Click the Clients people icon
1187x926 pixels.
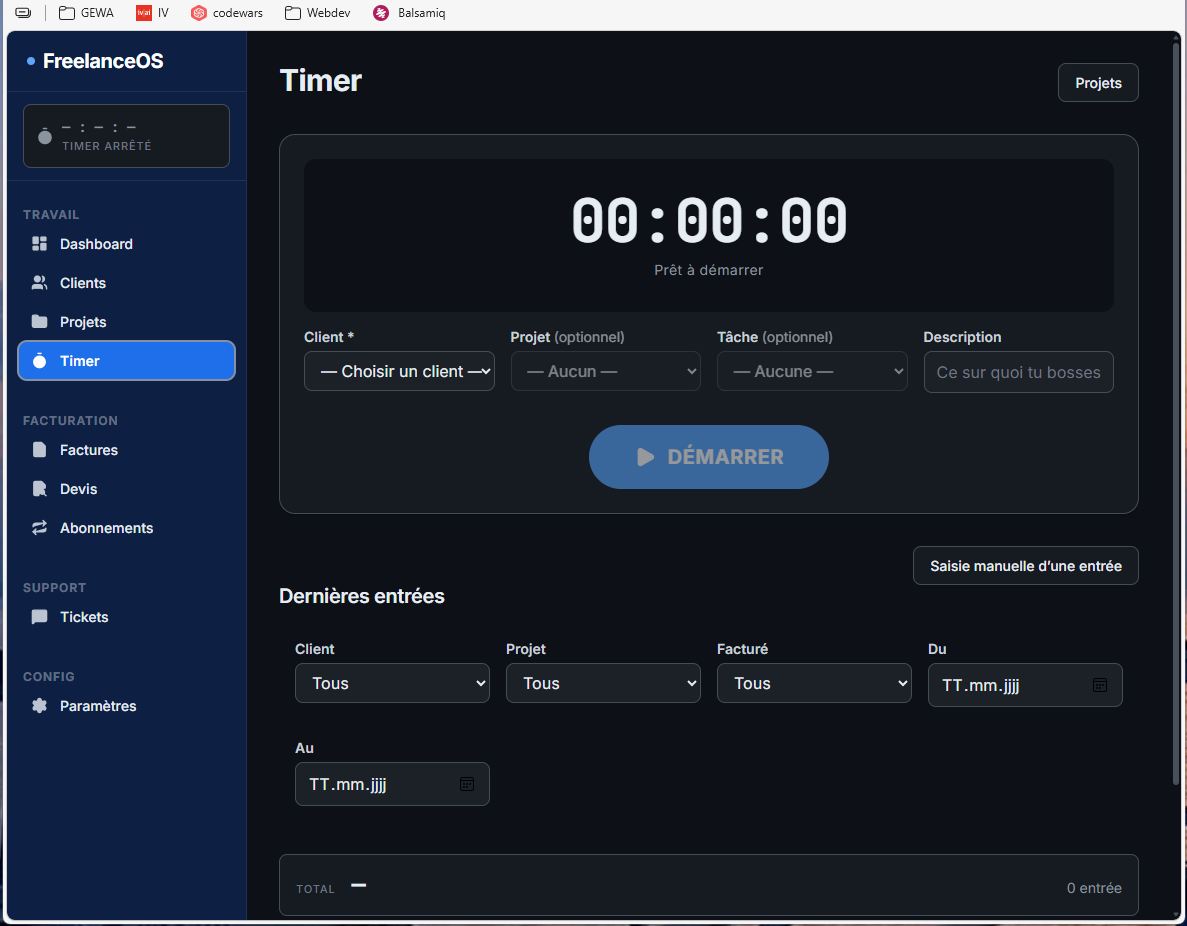coord(40,283)
